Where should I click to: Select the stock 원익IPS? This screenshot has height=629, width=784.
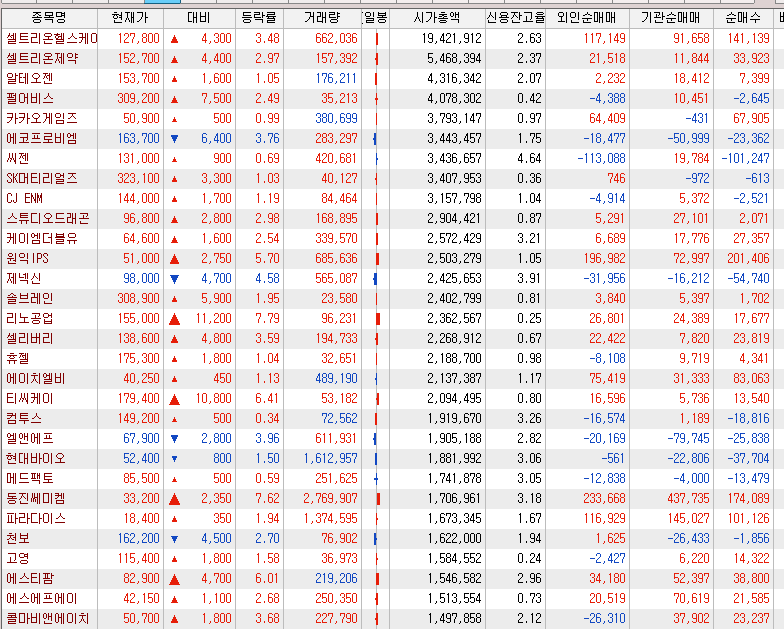[x=28, y=258]
